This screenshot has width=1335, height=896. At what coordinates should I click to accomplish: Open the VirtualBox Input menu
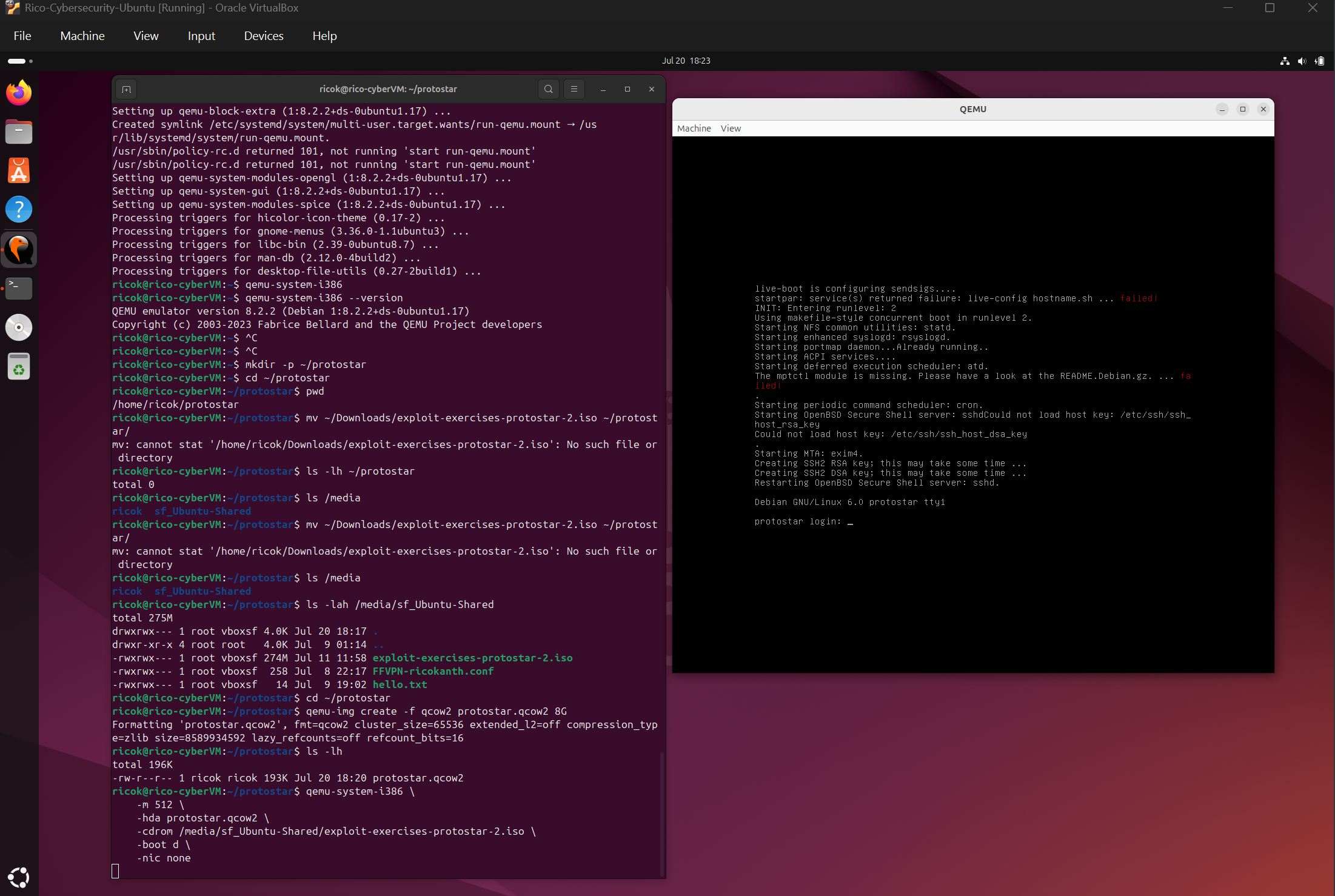(x=201, y=36)
